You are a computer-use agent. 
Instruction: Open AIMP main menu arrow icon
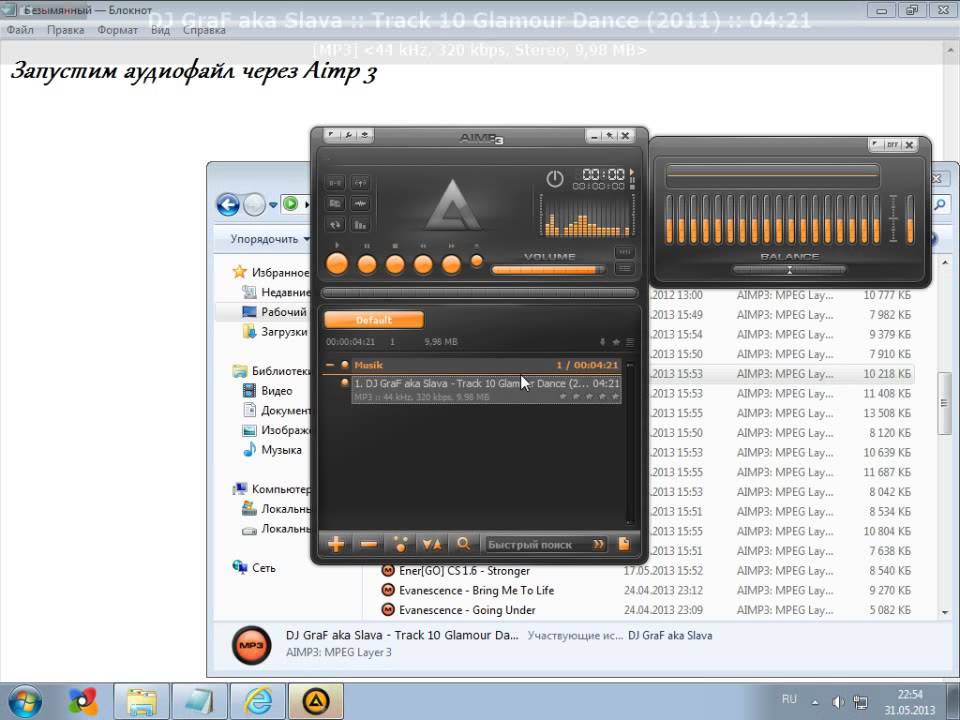[331, 135]
